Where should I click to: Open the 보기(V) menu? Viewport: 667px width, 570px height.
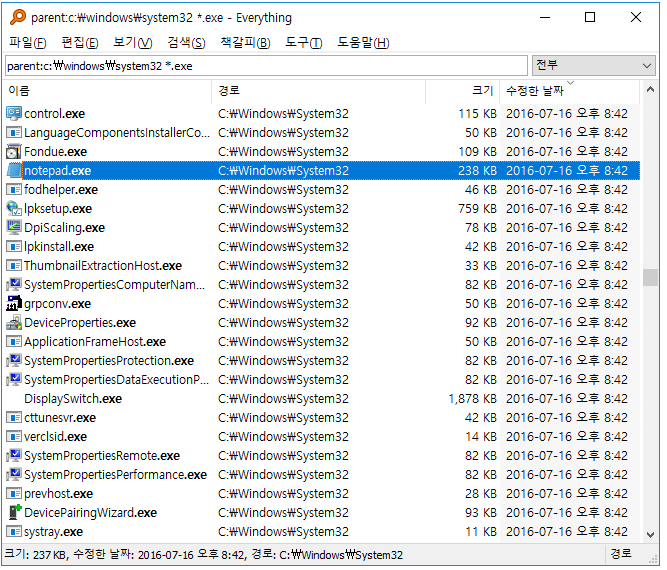click(133, 43)
